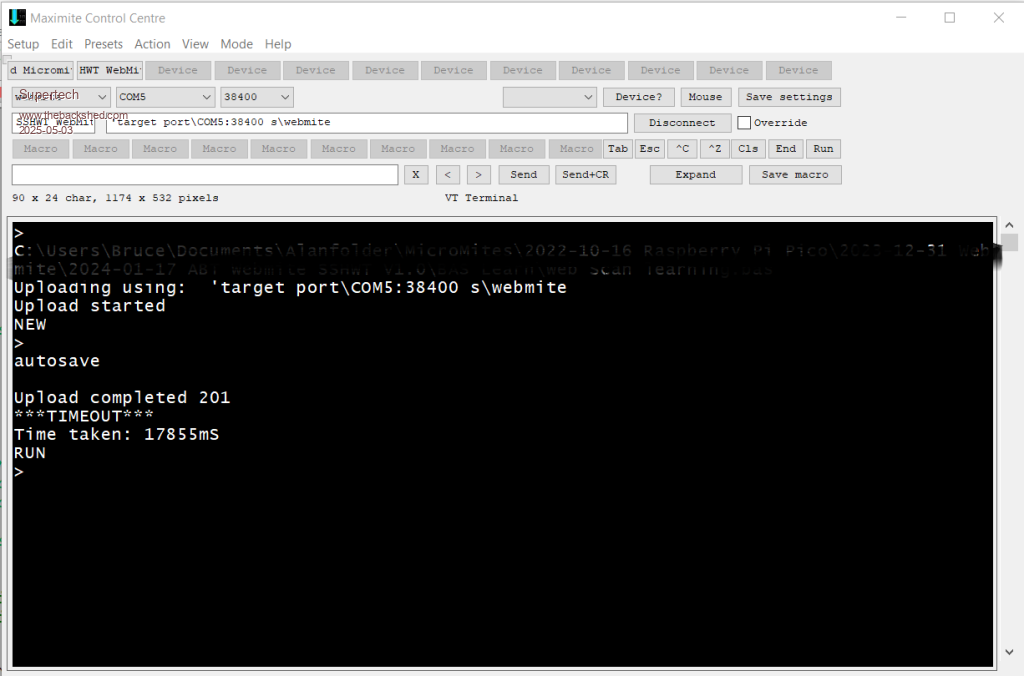Open the Setup menu
The height and width of the screenshot is (676, 1024).
click(23, 44)
